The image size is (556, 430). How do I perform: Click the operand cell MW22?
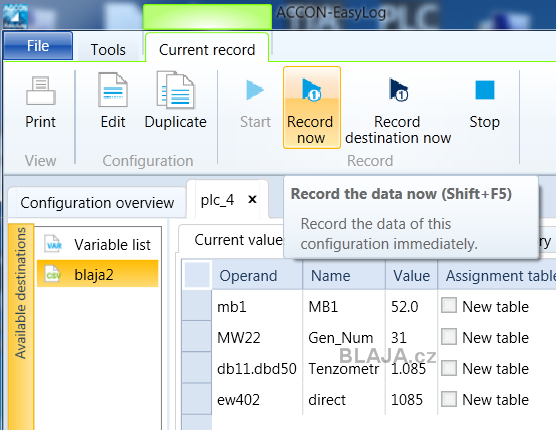point(257,337)
